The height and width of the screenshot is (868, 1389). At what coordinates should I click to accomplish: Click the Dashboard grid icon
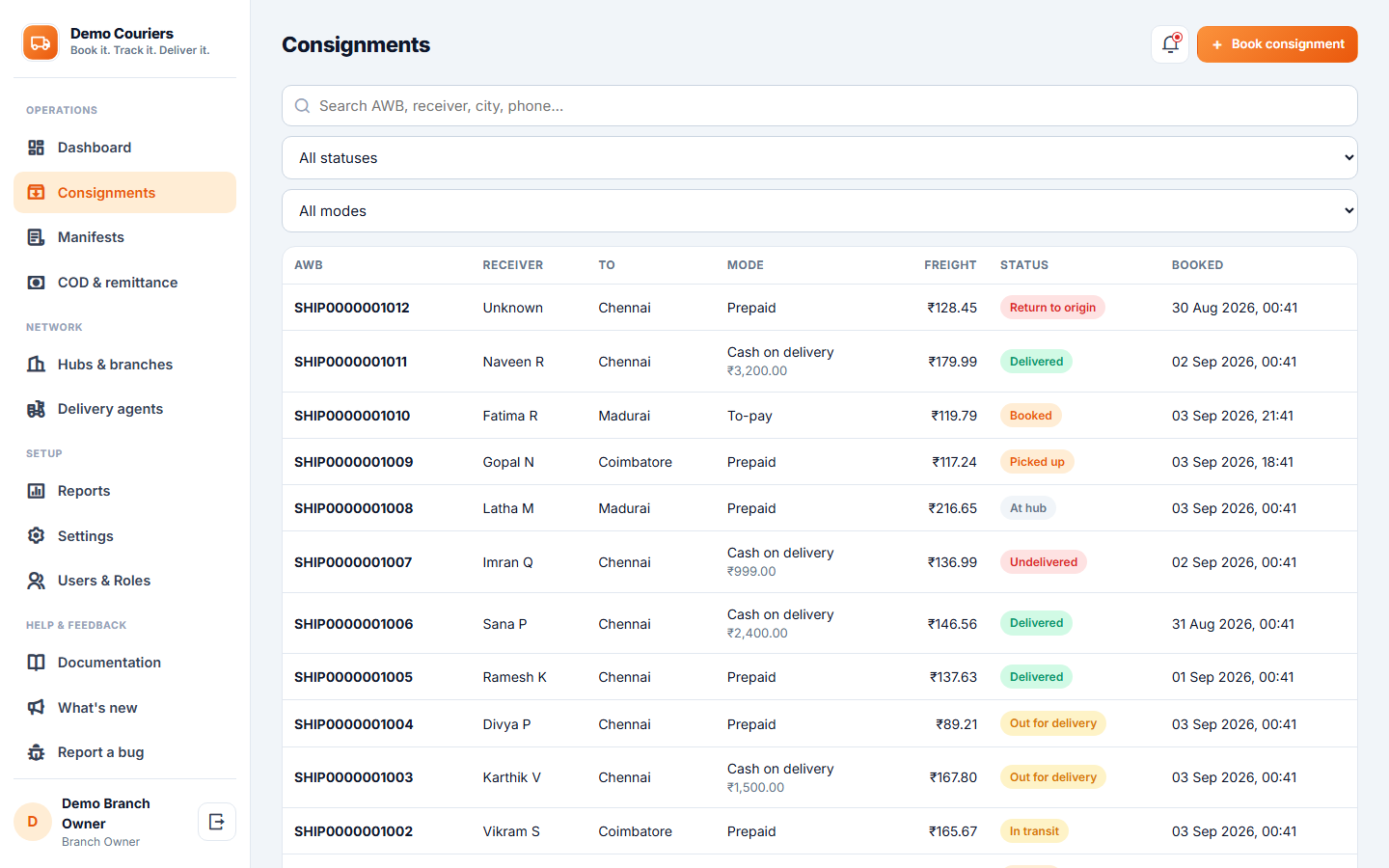point(36,148)
